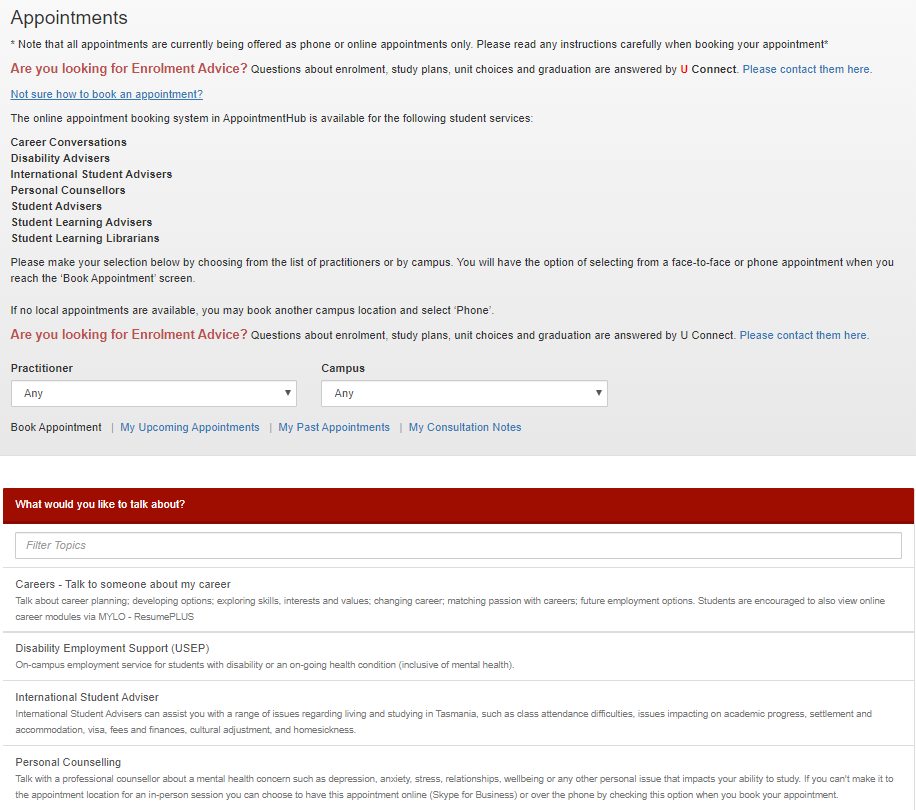Click inside the Filter Topics search box
The image size is (916, 810).
[x=457, y=545]
